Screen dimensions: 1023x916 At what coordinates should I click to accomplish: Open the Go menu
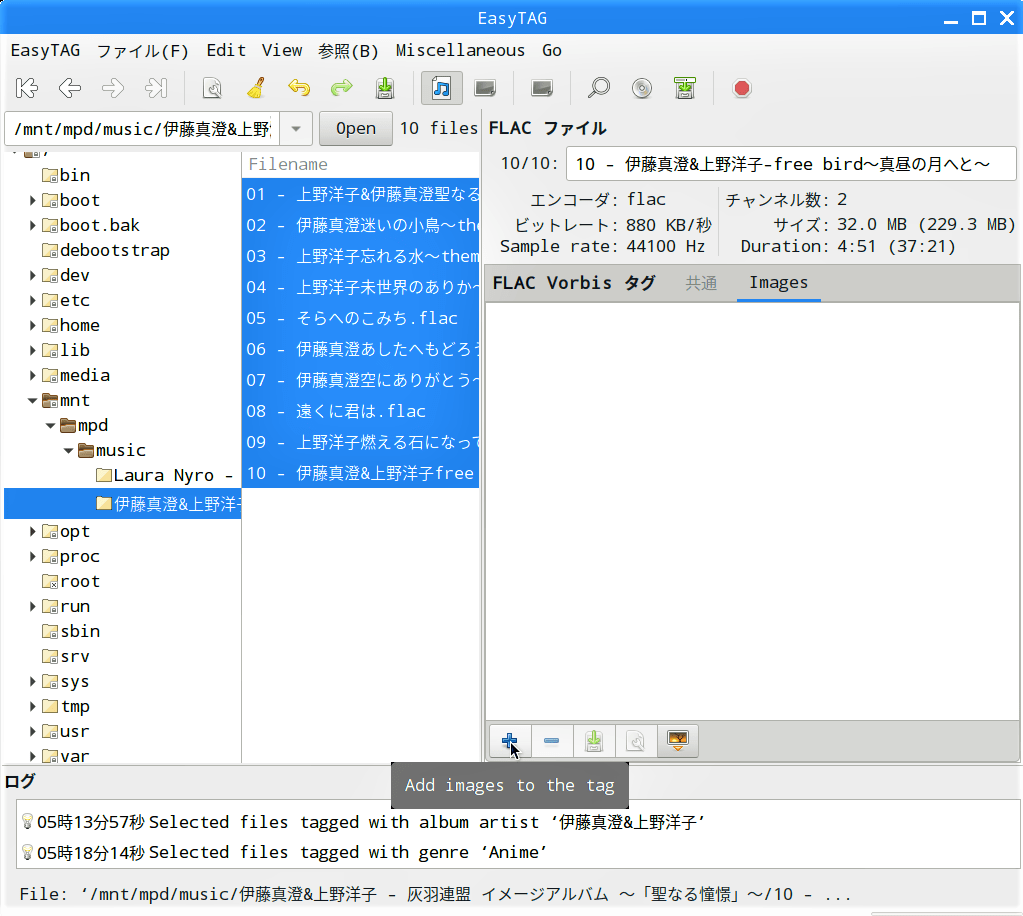point(551,50)
